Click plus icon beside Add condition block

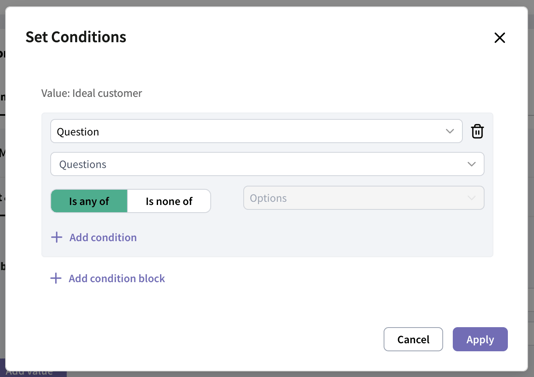[x=56, y=278]
